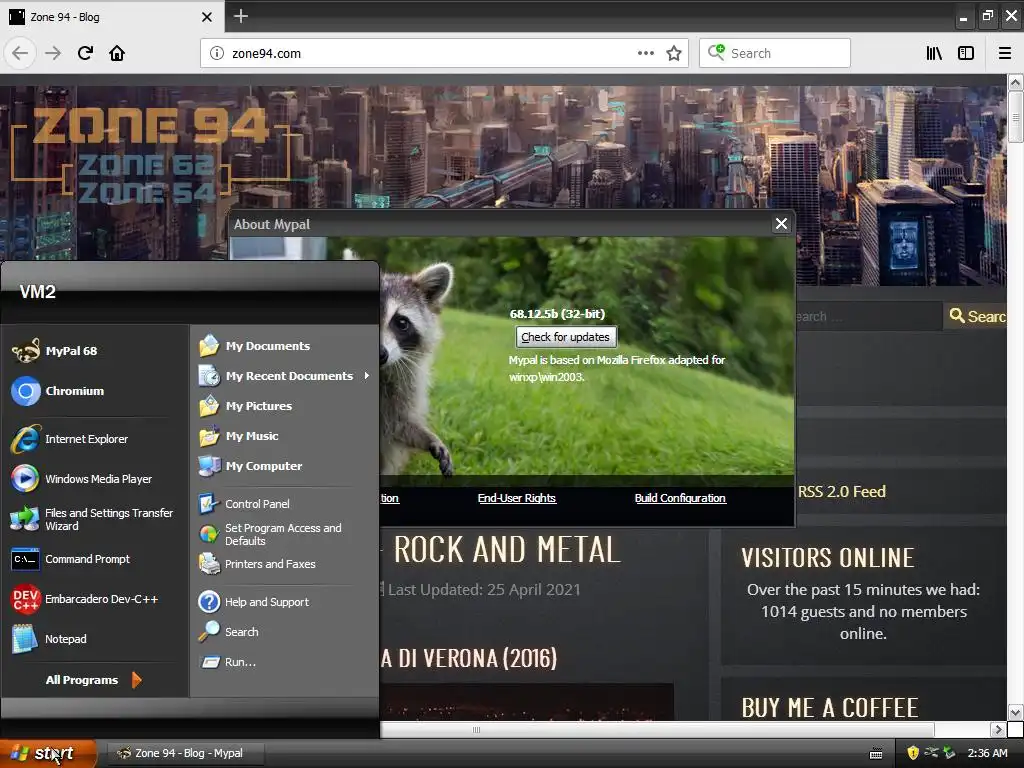Open page actions three-dot menu
This screenshot has width=1024, height=768.
(646, 54)
